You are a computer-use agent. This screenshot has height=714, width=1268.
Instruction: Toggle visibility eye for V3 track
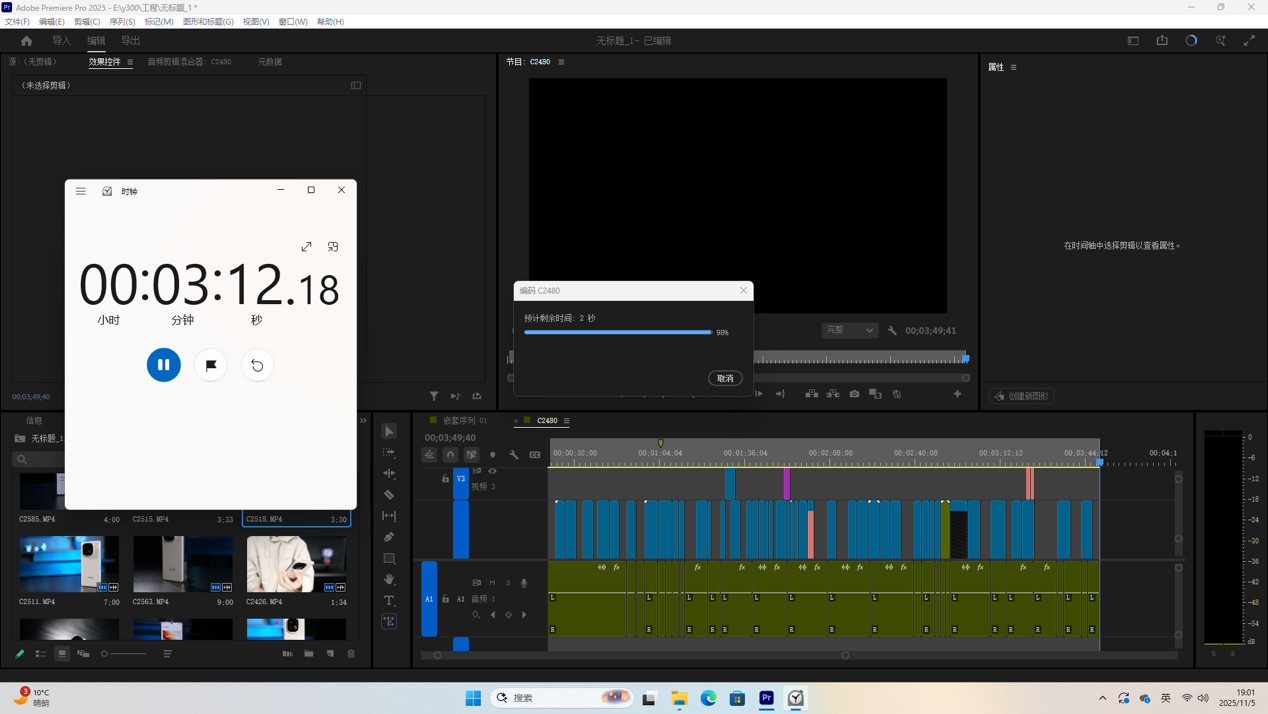(x=492, y=471)
